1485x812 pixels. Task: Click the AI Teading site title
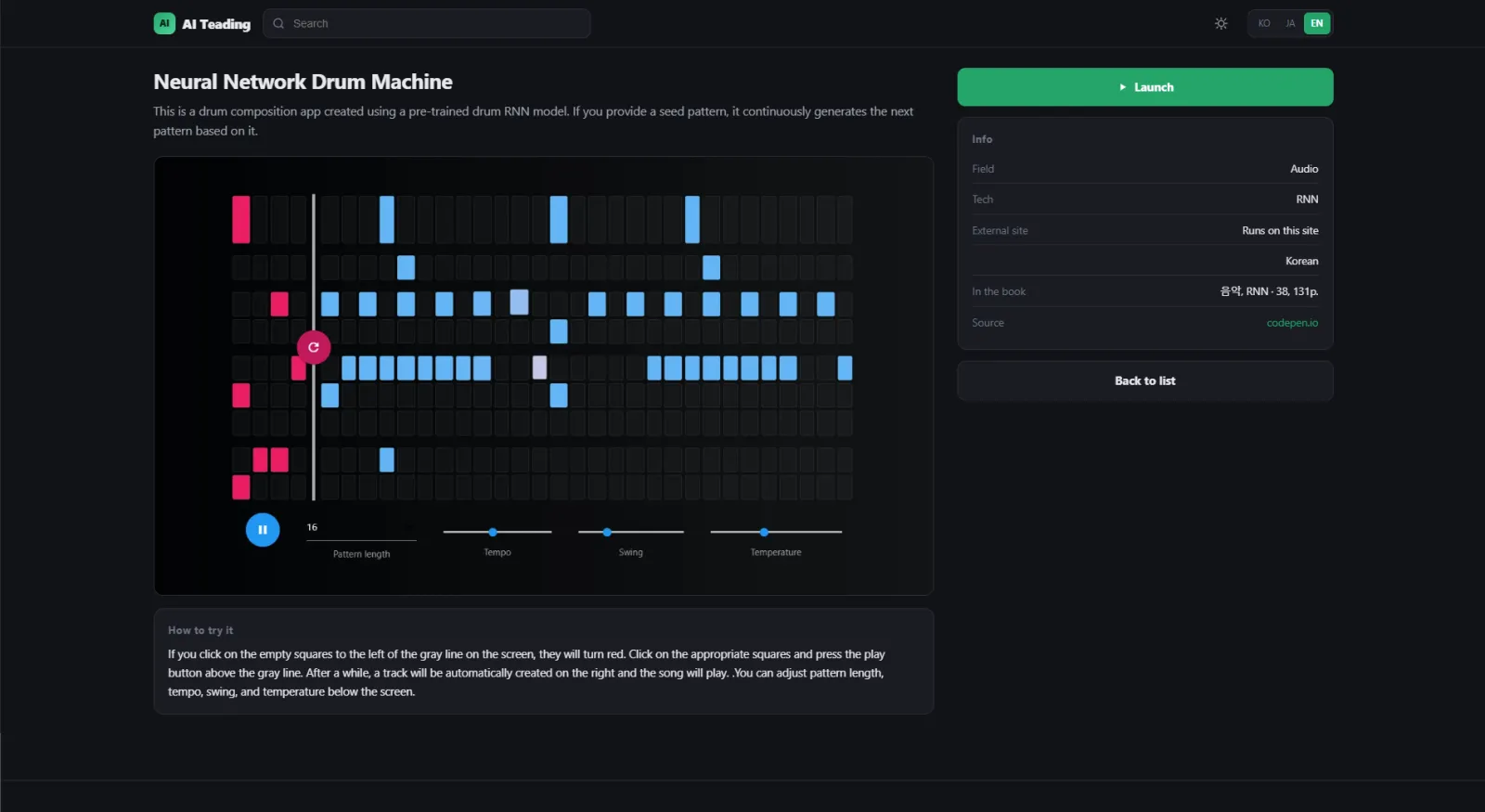(x=216, y=24)
